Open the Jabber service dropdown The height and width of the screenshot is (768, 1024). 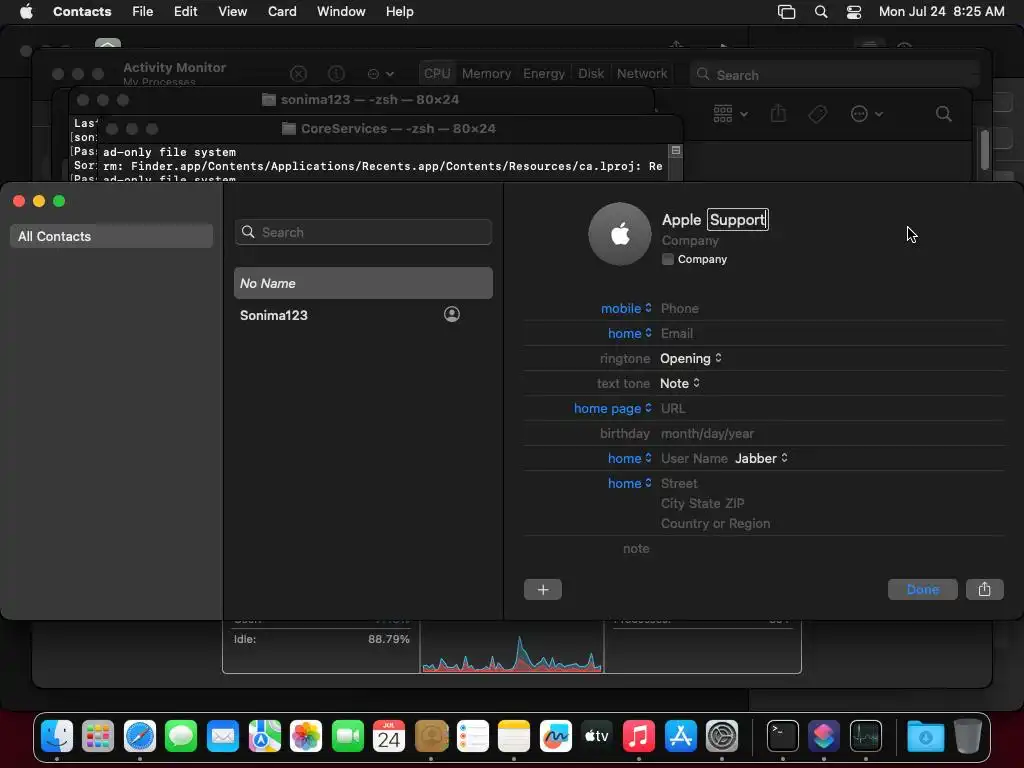pos(761,458)
